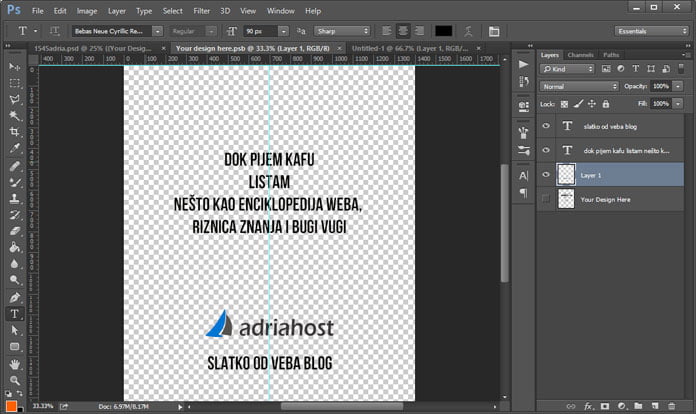Viewport: 696px width, 414px height.
Task: Open the Character panel icon
Action: [523, 176]
